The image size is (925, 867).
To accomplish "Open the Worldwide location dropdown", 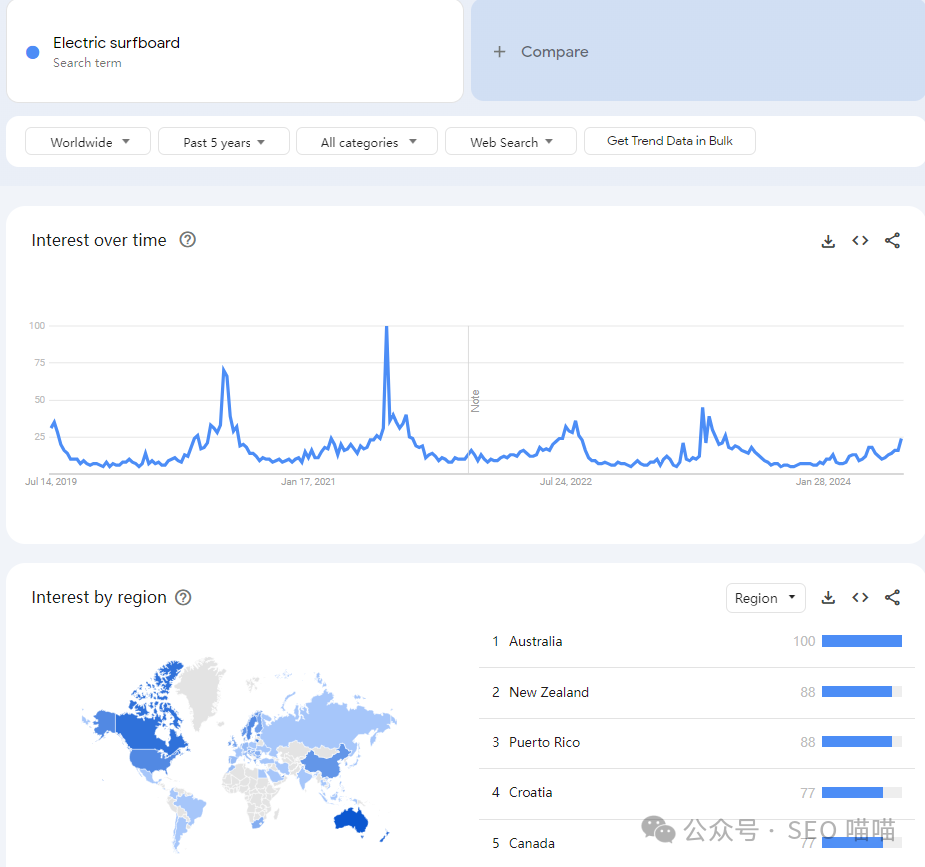I will pos(88,142).
